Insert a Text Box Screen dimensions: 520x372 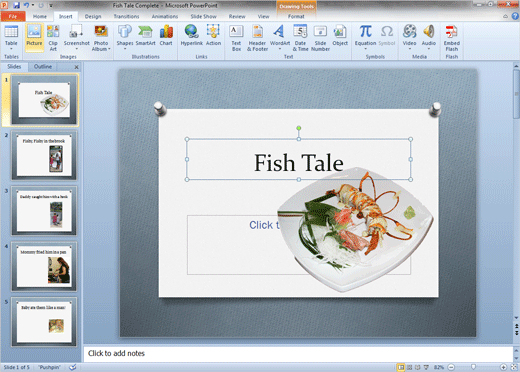point(236,37)
